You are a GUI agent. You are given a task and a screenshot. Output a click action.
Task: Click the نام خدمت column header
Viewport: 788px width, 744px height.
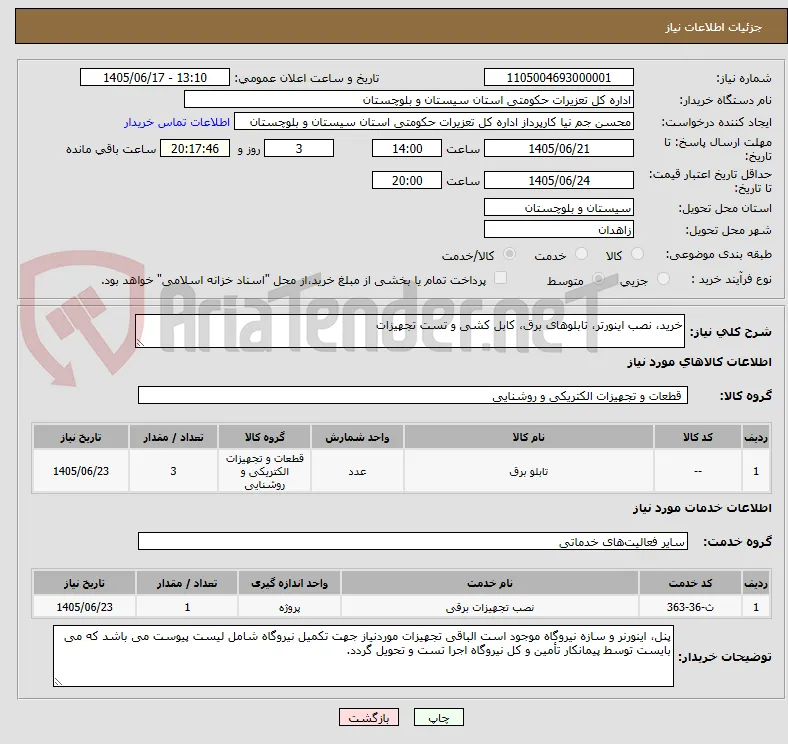490,583
